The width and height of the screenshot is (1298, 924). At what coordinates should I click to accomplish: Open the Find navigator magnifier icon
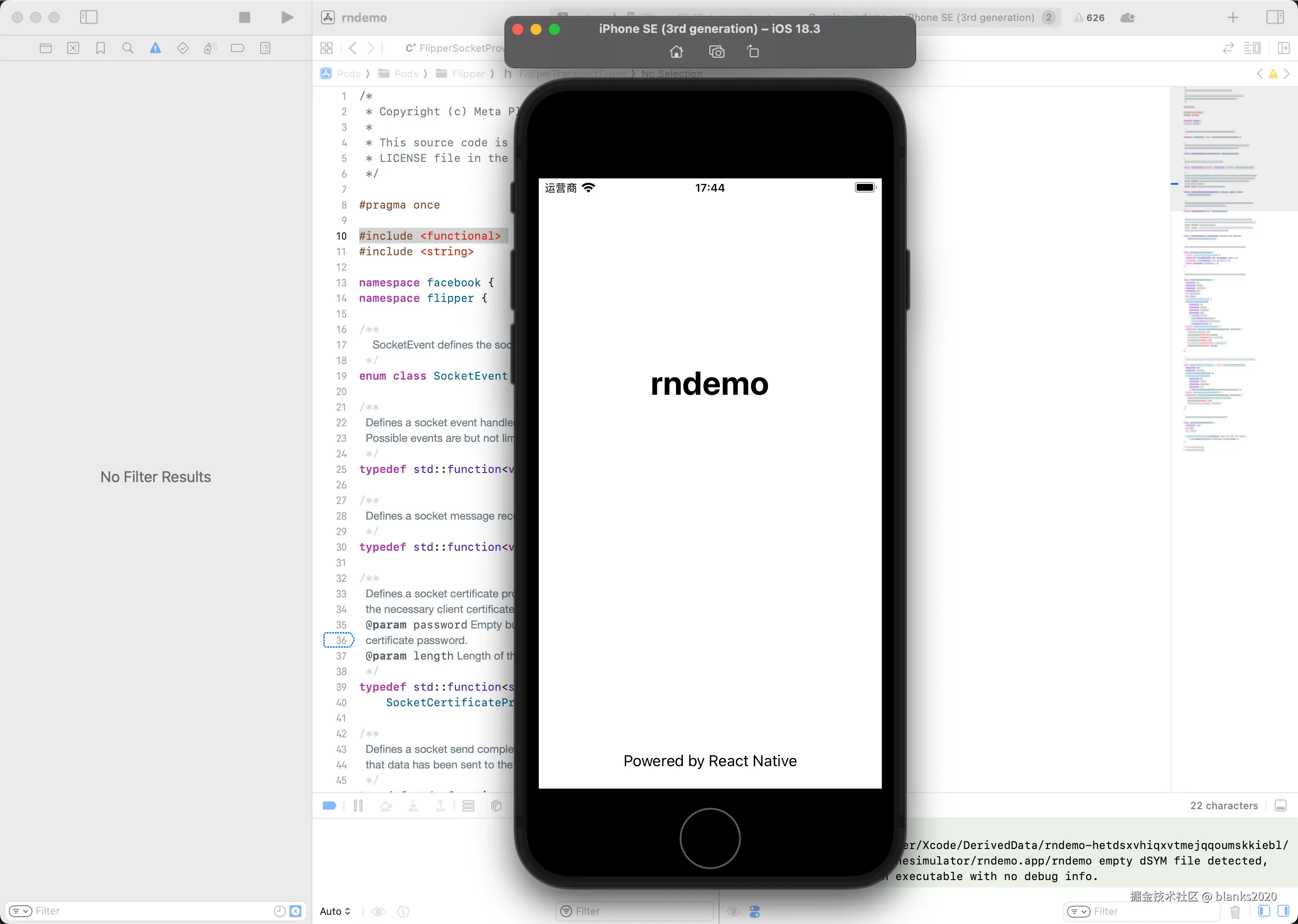[x=128, y=48]
